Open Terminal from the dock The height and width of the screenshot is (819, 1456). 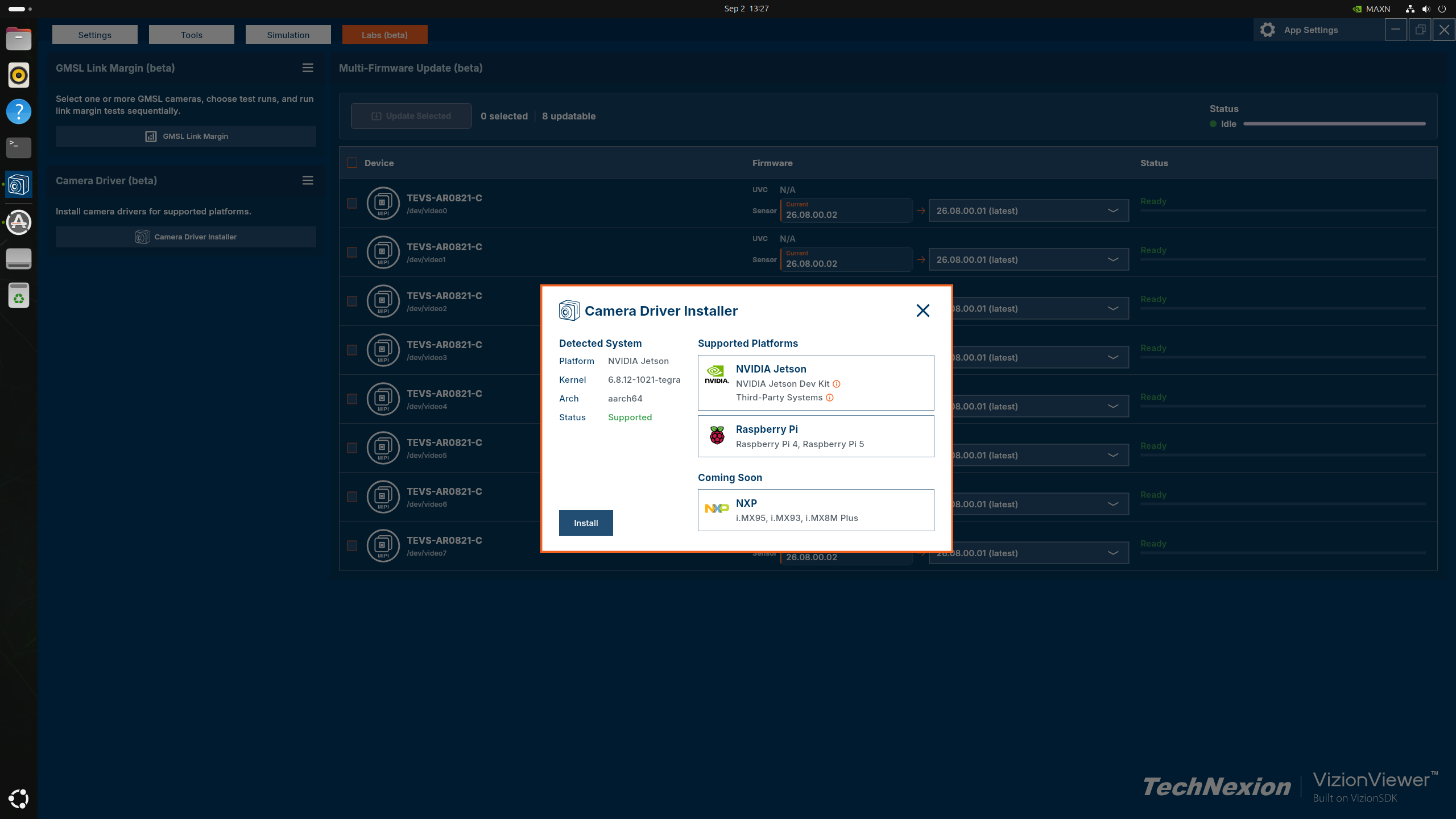click(19, 148)
